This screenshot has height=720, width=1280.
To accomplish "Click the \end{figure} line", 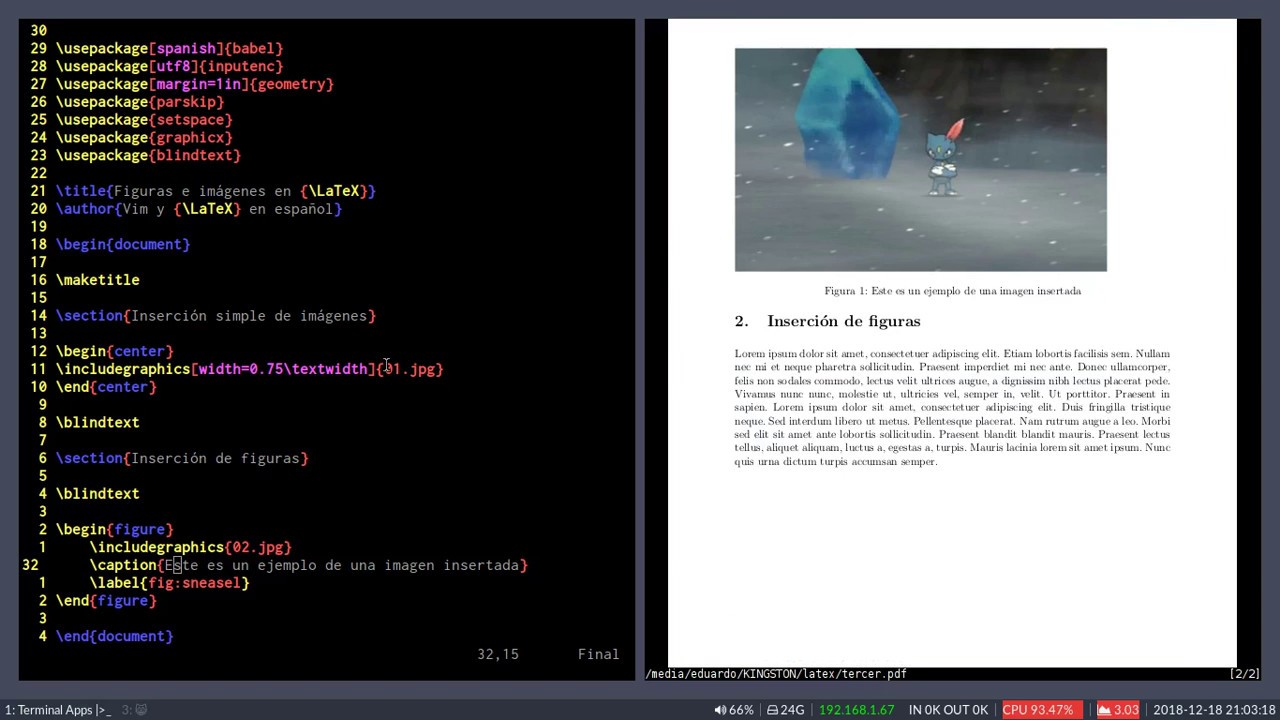I will pos(106,601).
